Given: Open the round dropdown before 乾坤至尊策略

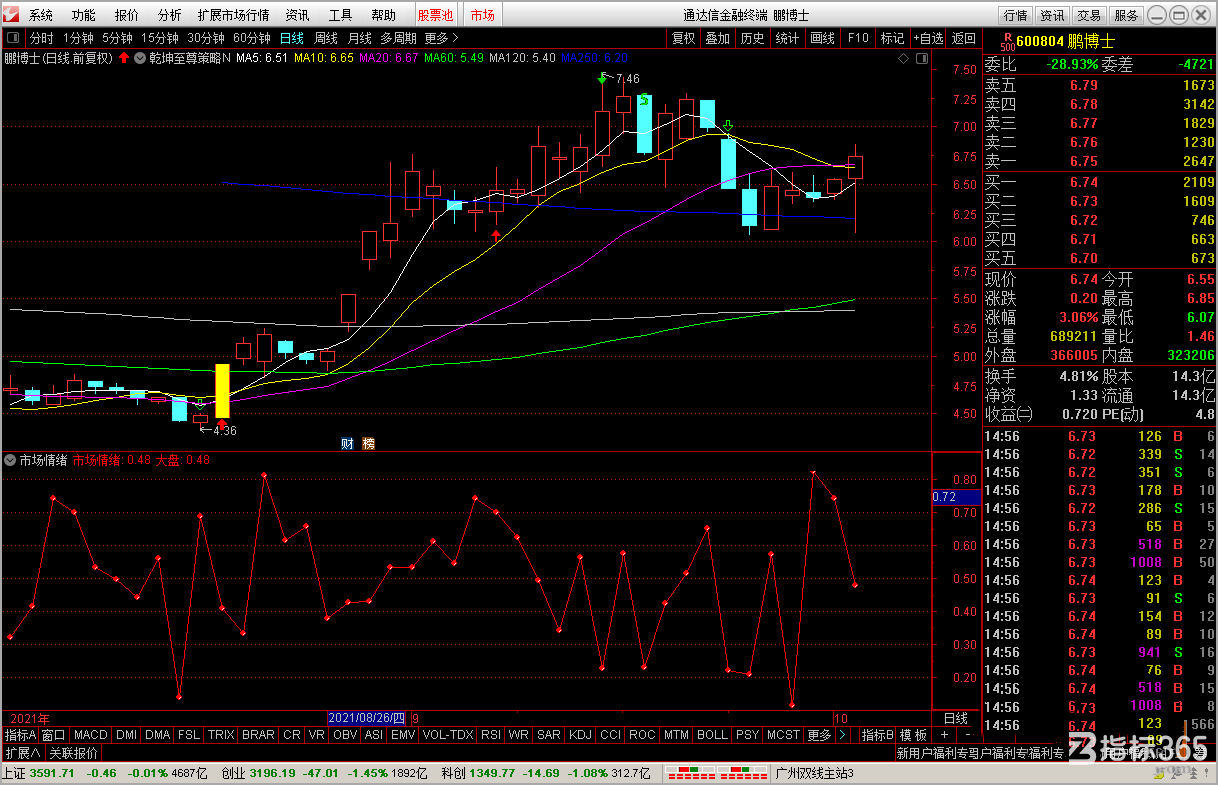Looking at the screenshot, I should pos(139,58).
